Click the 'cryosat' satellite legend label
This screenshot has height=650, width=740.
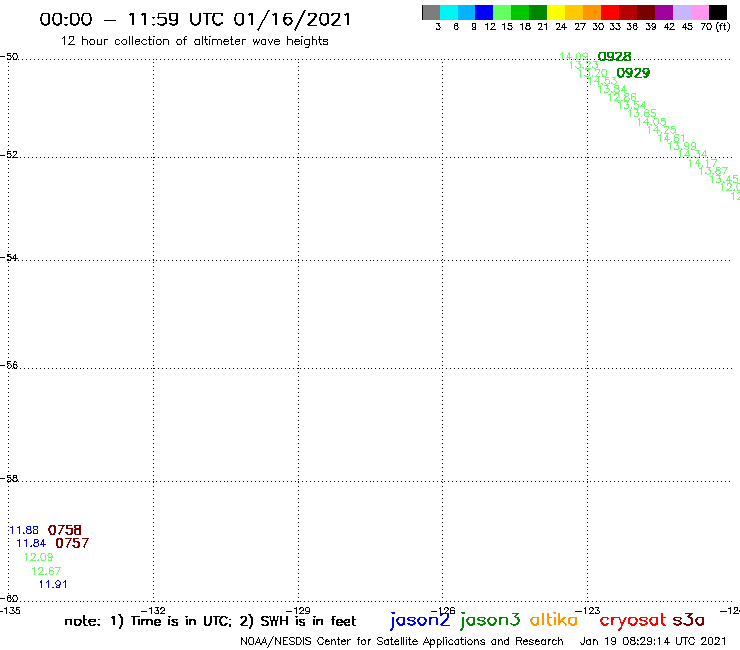pyautogui.click(x=633, y=620)
